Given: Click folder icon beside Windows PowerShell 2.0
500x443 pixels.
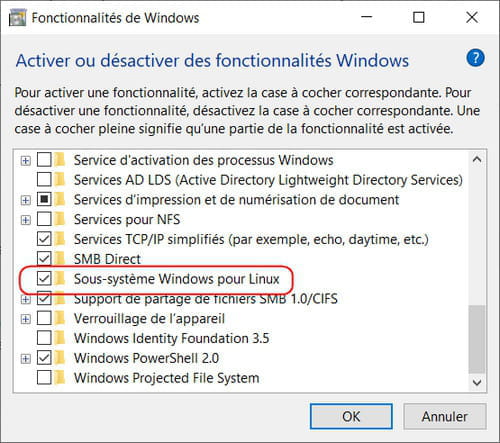Looking at the screenshot, I should [x=60, y=358].
